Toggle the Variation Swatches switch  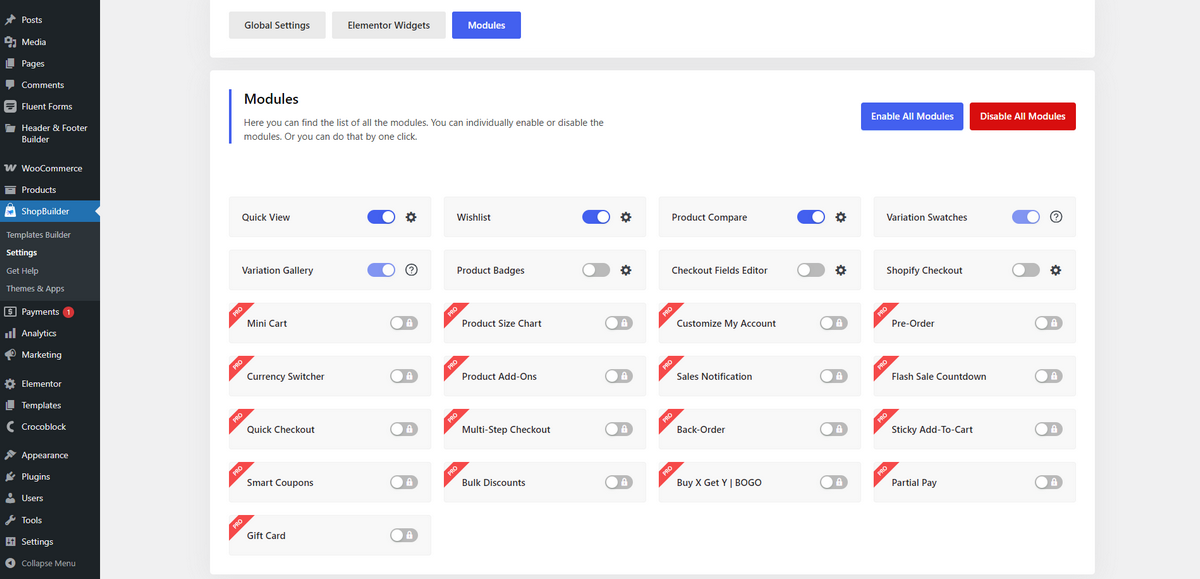1026,217
